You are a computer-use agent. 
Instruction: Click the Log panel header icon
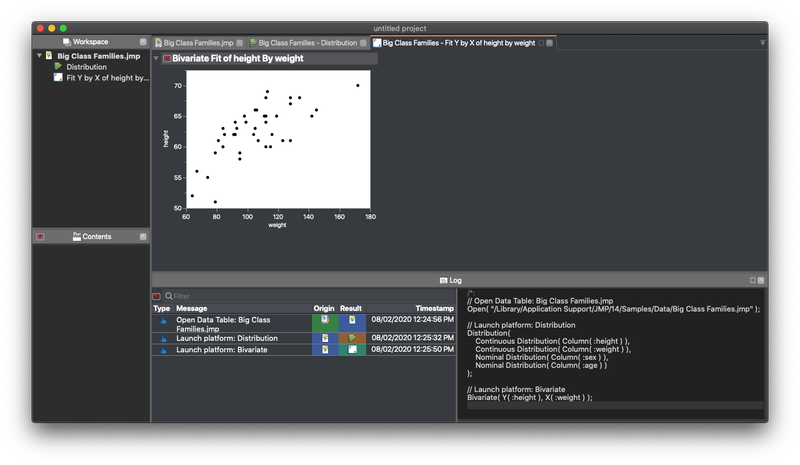pyautogui.click(x=443, y=280)
